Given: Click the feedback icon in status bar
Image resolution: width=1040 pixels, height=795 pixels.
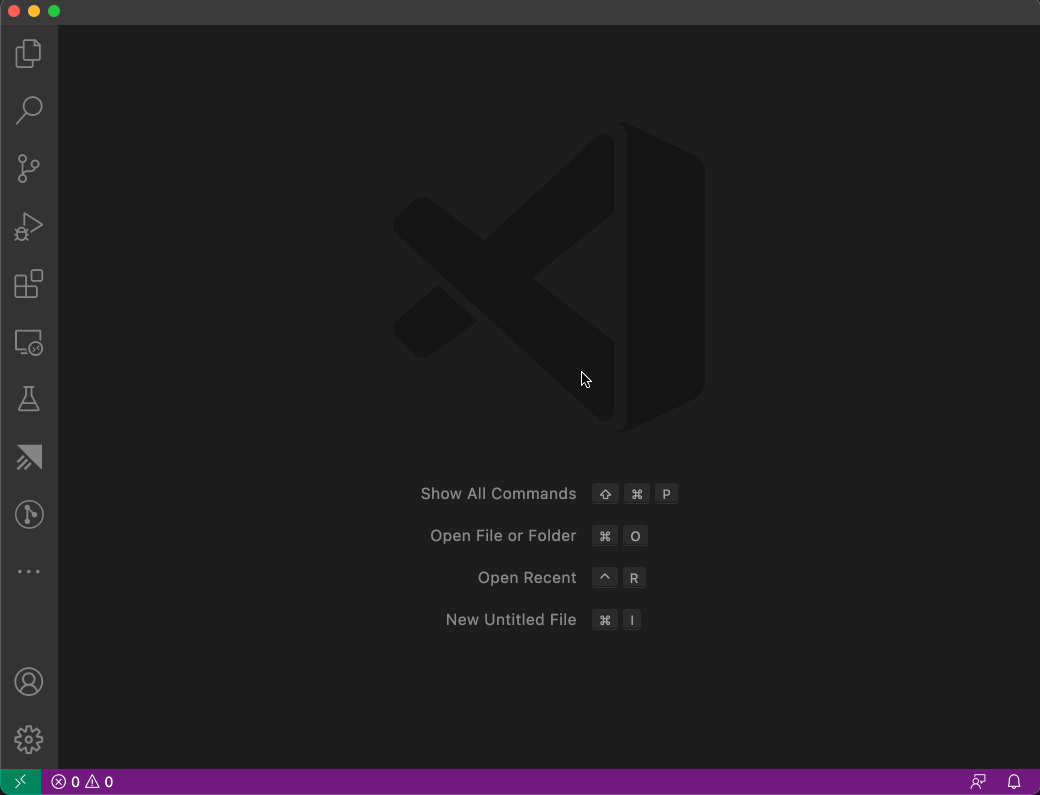Looking at the screenshot, I should [x=978, y=782].
